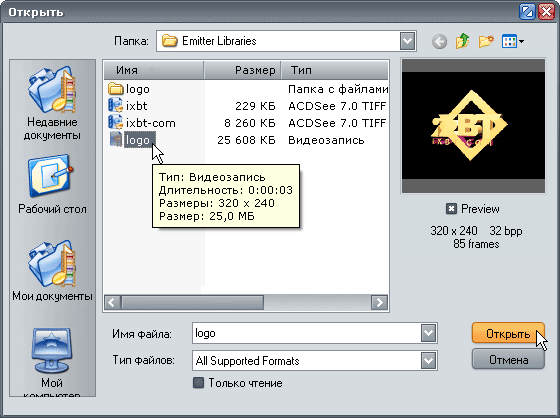
Task: Sort by the Тип column header
Action: 335,70
